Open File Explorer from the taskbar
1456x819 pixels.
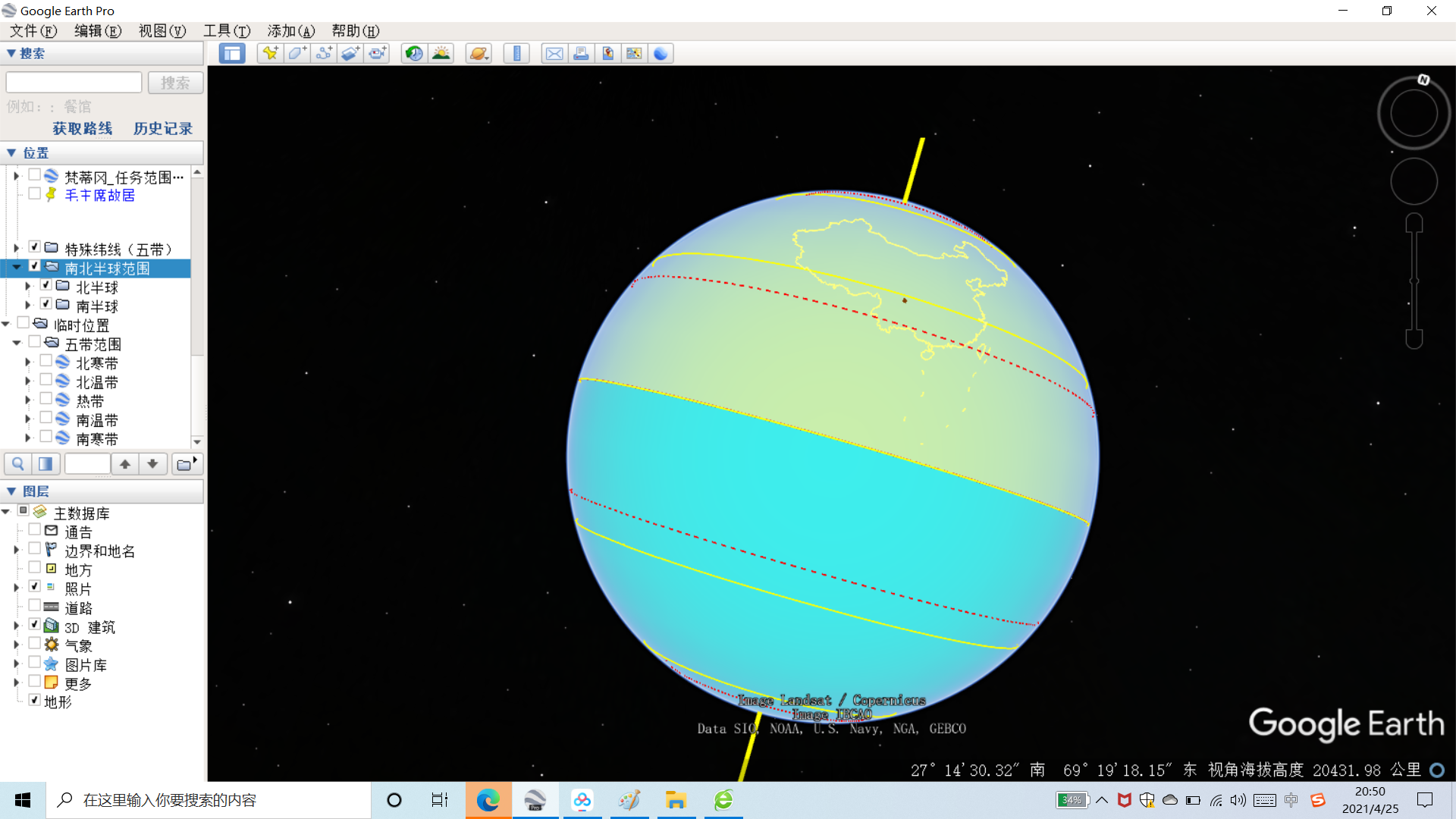pos(676,800)
